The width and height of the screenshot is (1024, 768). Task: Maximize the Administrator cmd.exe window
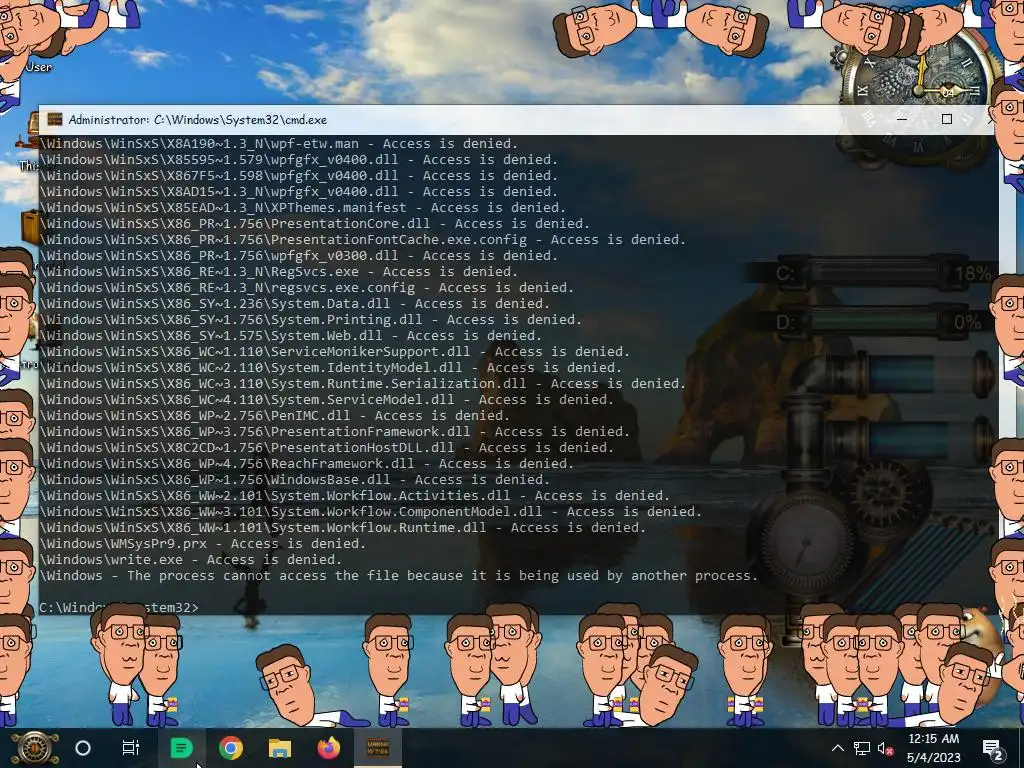click(947, 120)
